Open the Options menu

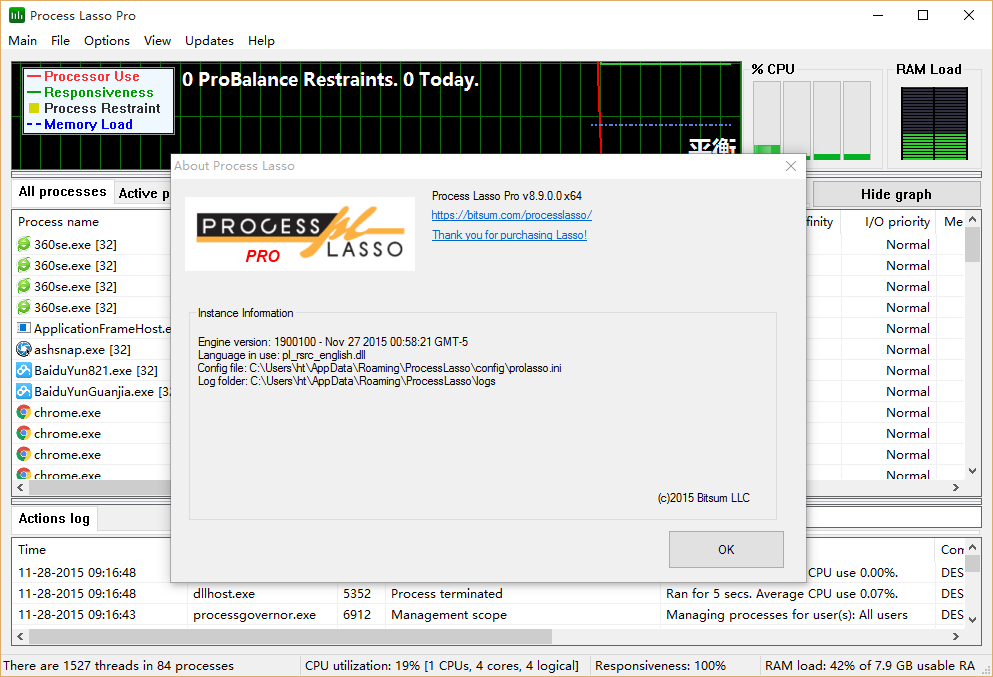point(106,41)
